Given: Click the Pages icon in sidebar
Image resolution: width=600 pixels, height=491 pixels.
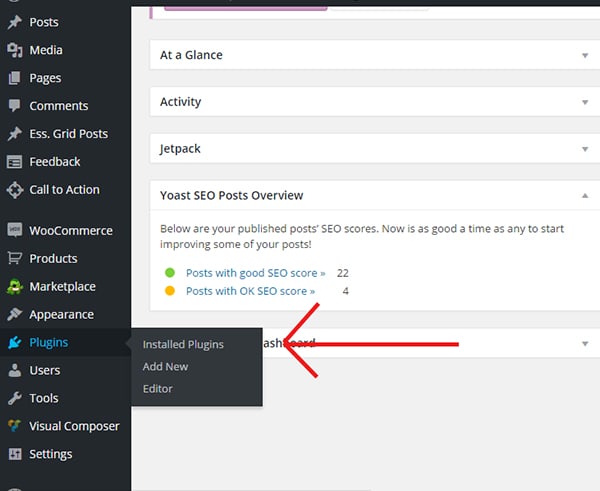Looking at the screenshot, I should pyautogui.click(x=15, y=78).
